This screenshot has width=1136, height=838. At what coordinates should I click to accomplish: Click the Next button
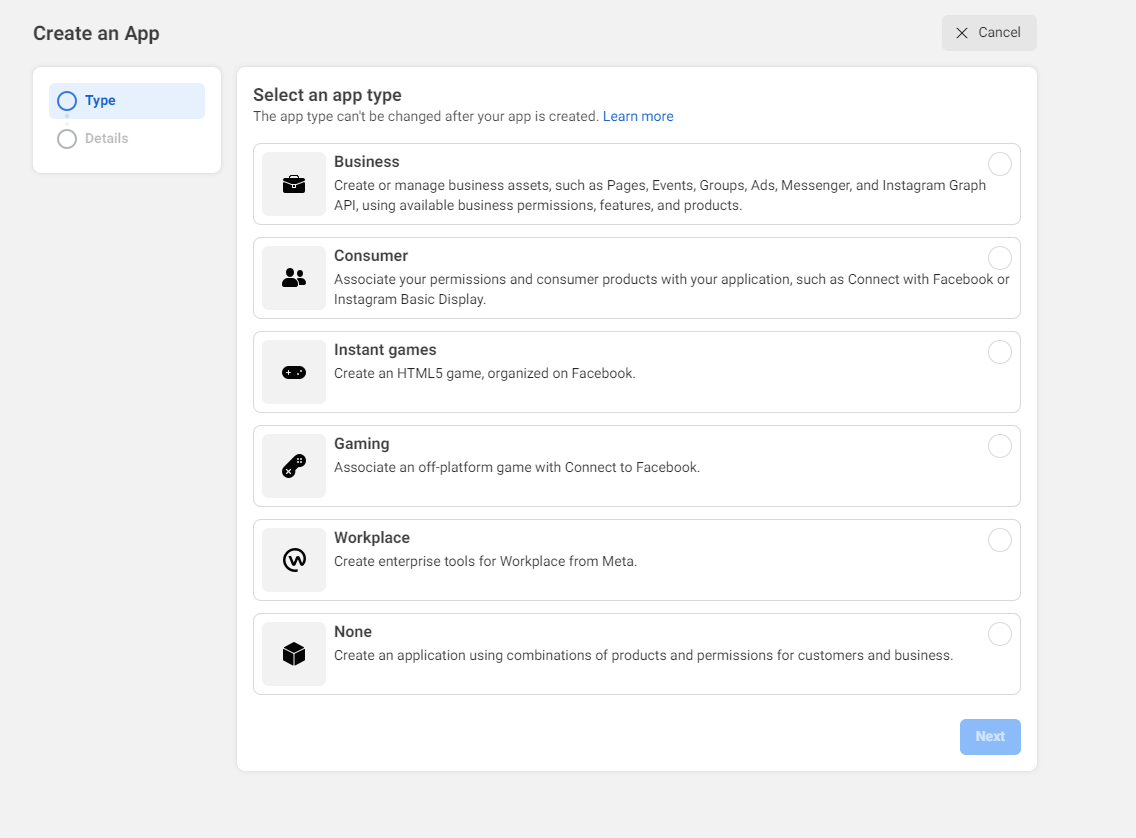[990, 737]
